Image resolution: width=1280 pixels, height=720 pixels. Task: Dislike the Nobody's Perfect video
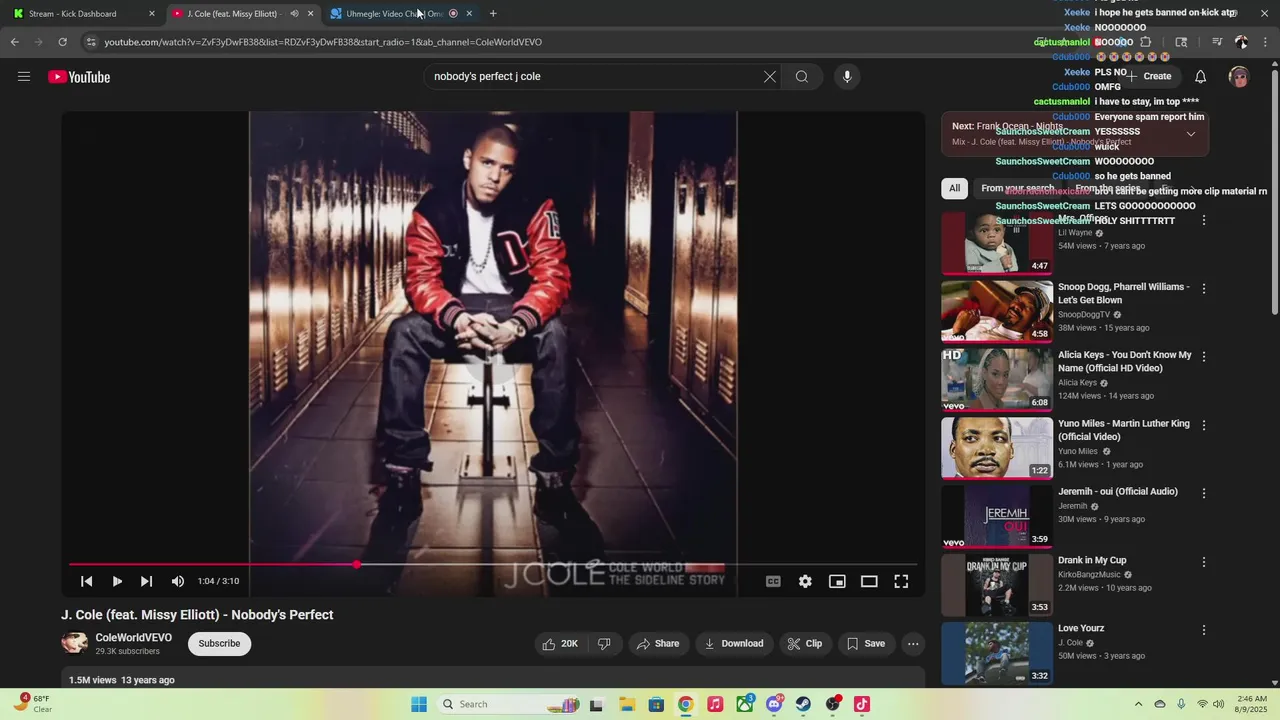point(604,644)
